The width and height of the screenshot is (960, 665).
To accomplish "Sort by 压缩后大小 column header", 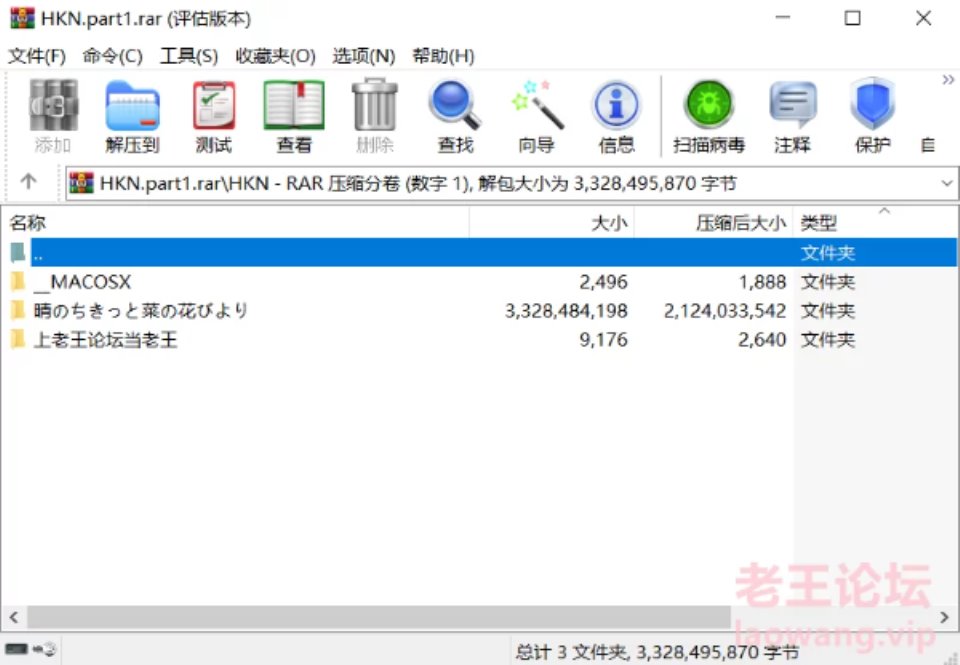I will point(713,223).
